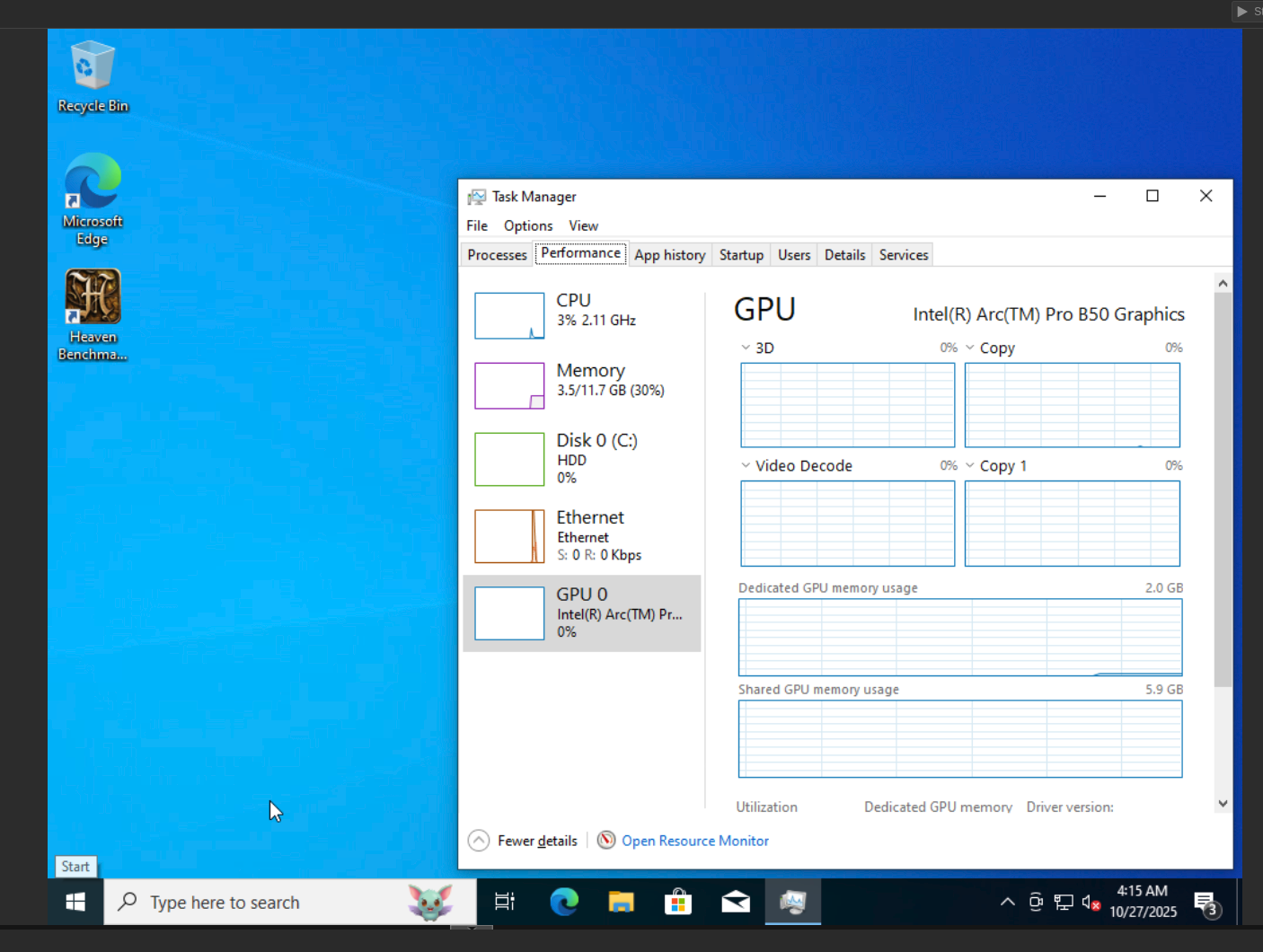Open the notification center icon
The height and width of the screenshot is (952, 1263).
1205,903
